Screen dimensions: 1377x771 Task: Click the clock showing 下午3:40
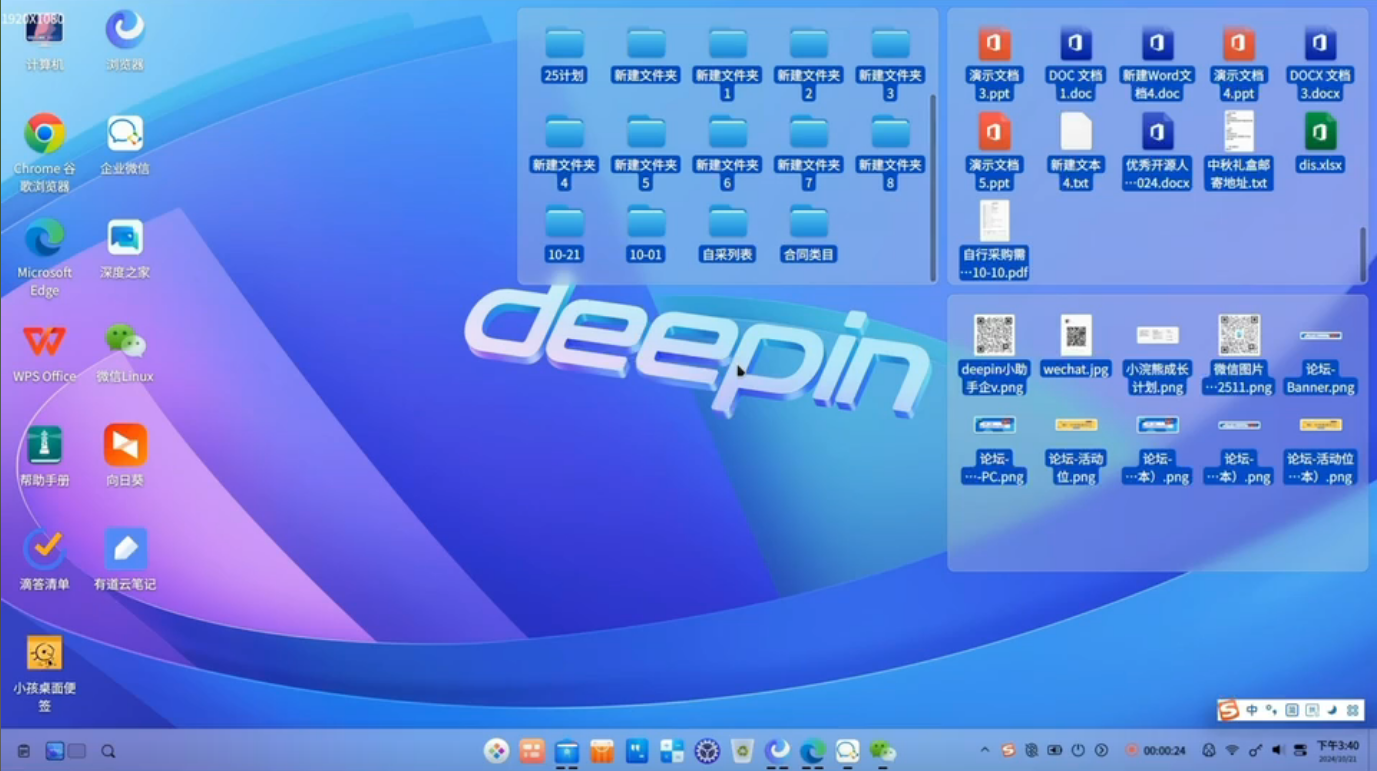point(1337,745)
